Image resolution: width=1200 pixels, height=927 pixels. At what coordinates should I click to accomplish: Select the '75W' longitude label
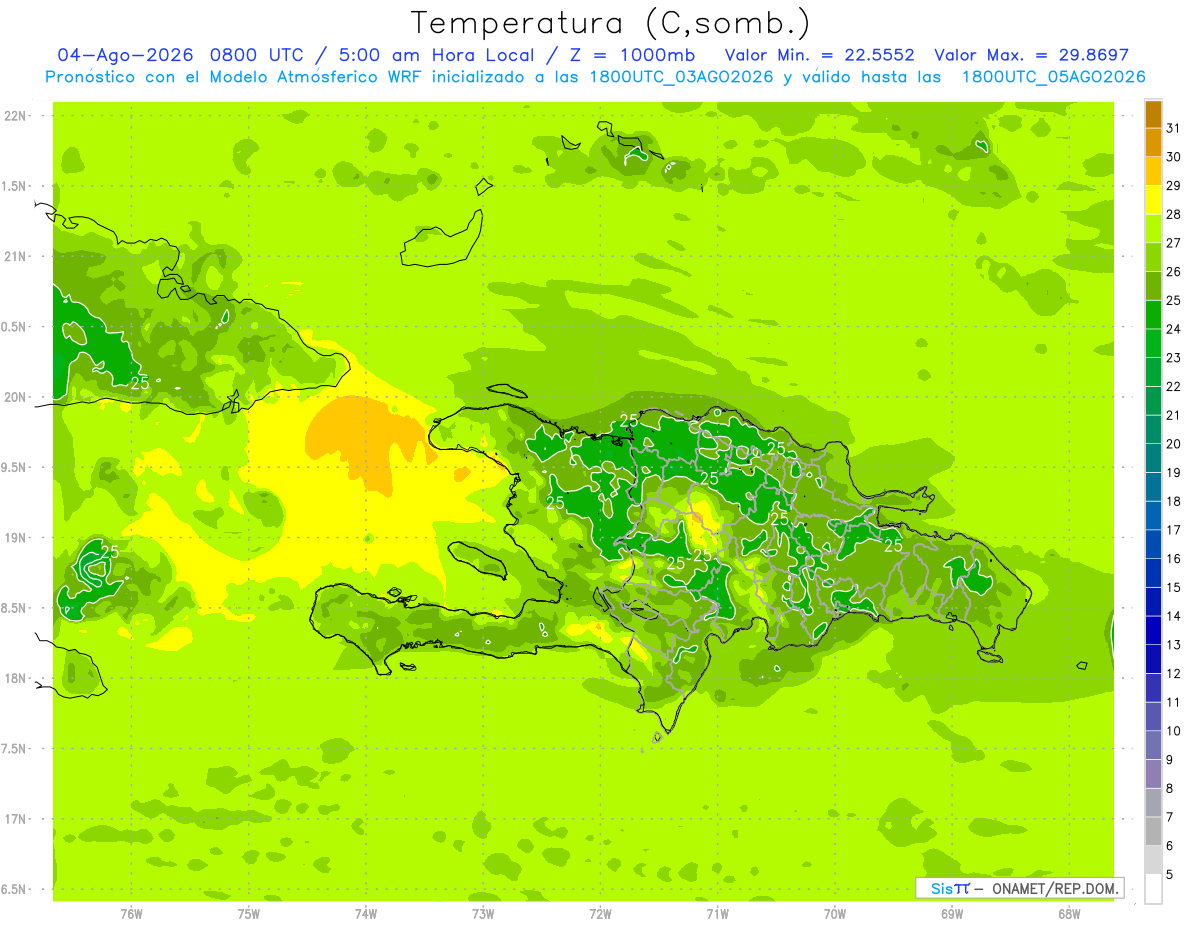249,914
